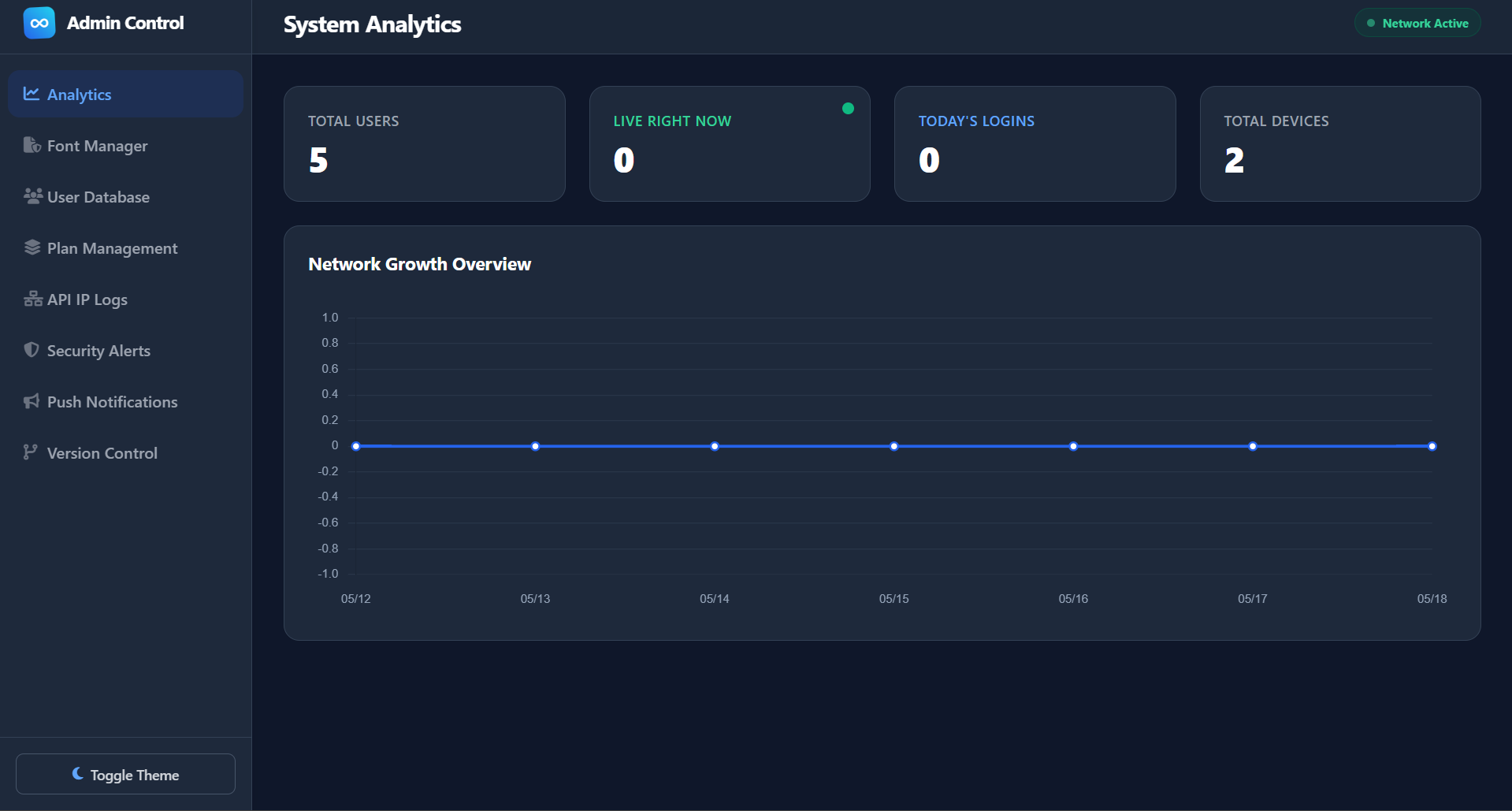Open Push Notifications
The height and width of the screenshot is (811, 1512).
click(x=125, y=401)
